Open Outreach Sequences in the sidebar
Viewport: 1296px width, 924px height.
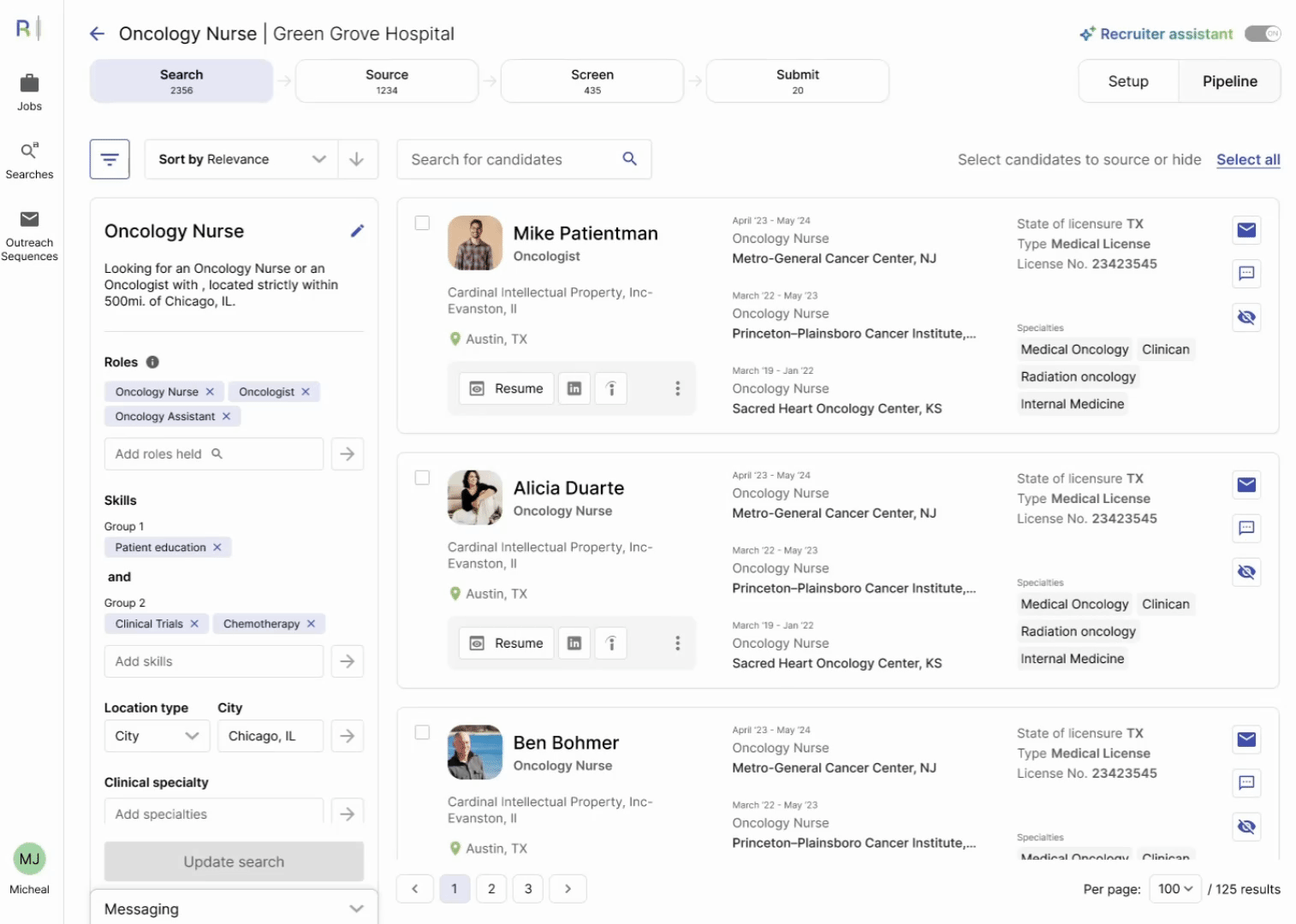[x=29, y=236]
